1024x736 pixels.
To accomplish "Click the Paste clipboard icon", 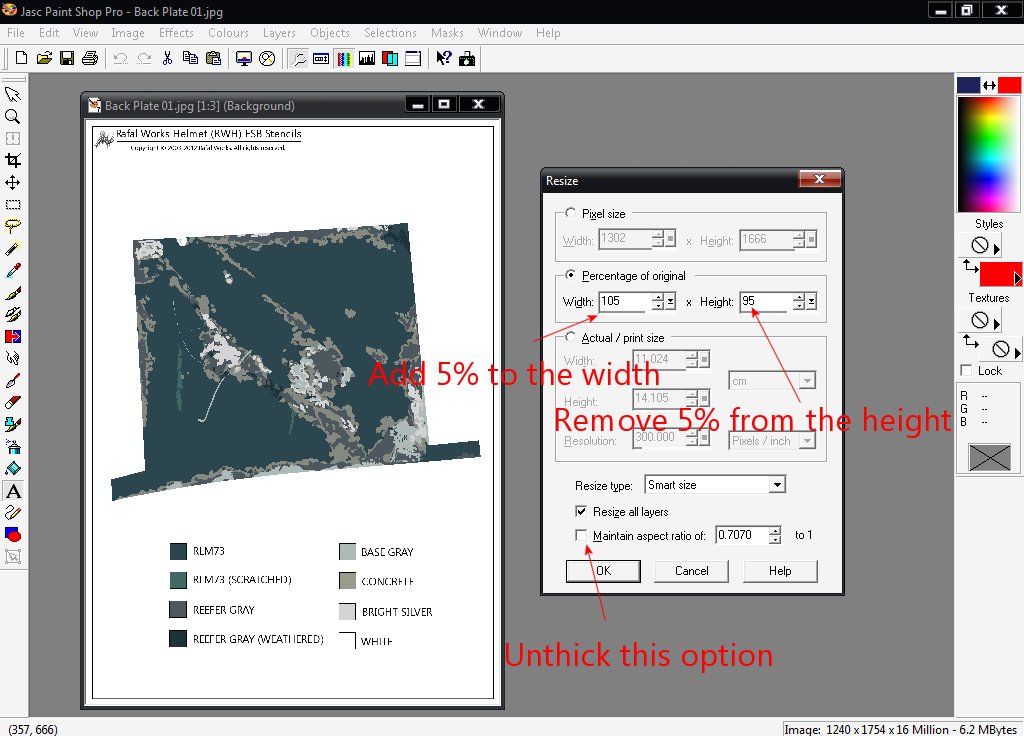I will [x=213, y=58].
